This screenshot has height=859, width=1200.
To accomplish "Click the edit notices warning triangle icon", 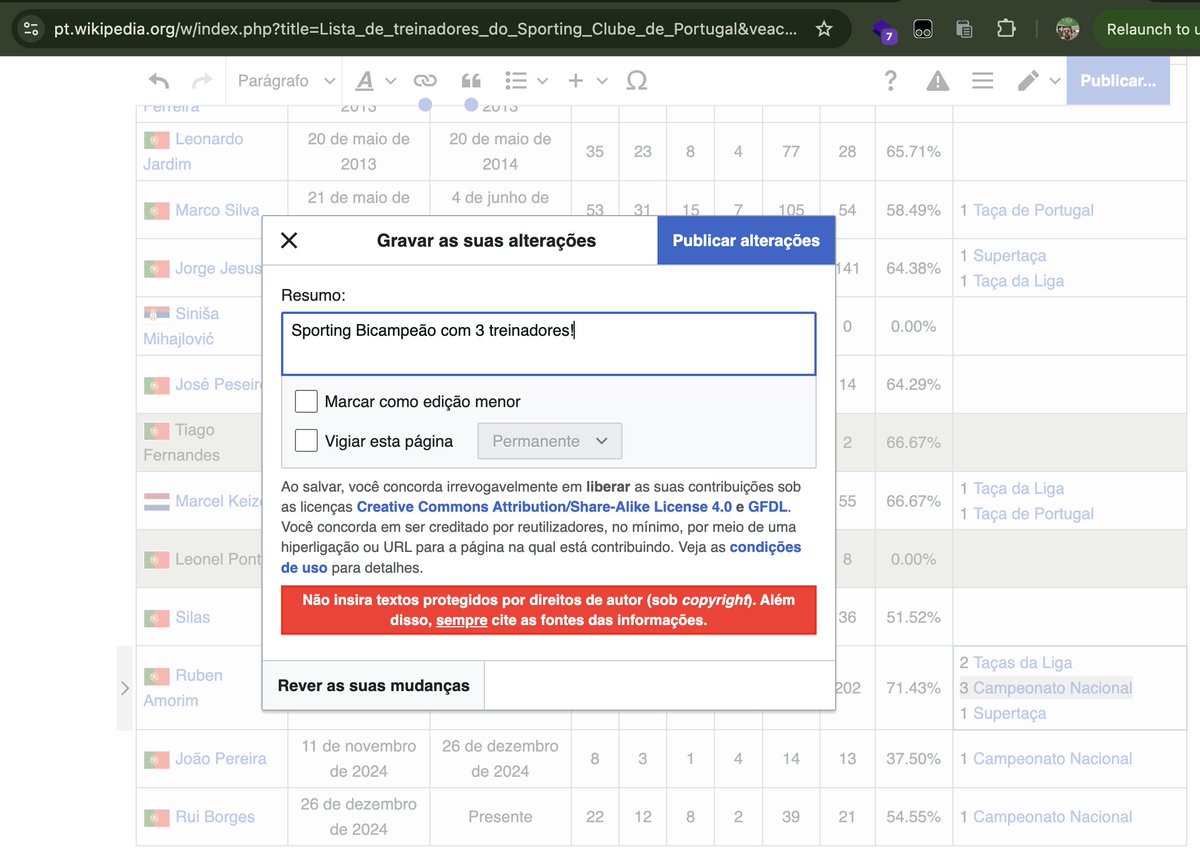I will click(938, 81).
